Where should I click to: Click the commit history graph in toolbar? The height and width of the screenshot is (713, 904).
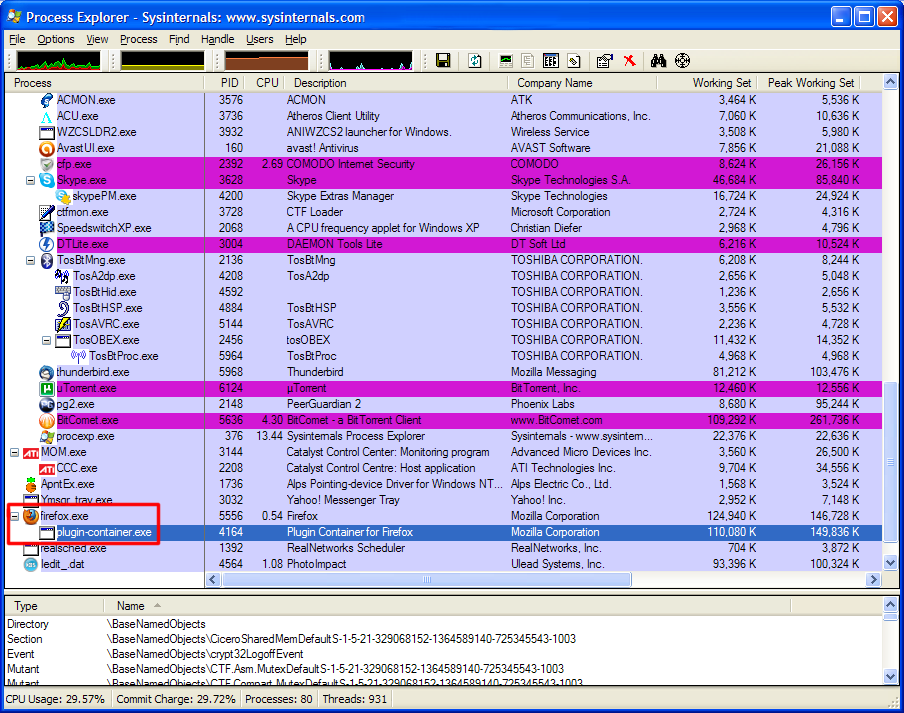(163, 61)
